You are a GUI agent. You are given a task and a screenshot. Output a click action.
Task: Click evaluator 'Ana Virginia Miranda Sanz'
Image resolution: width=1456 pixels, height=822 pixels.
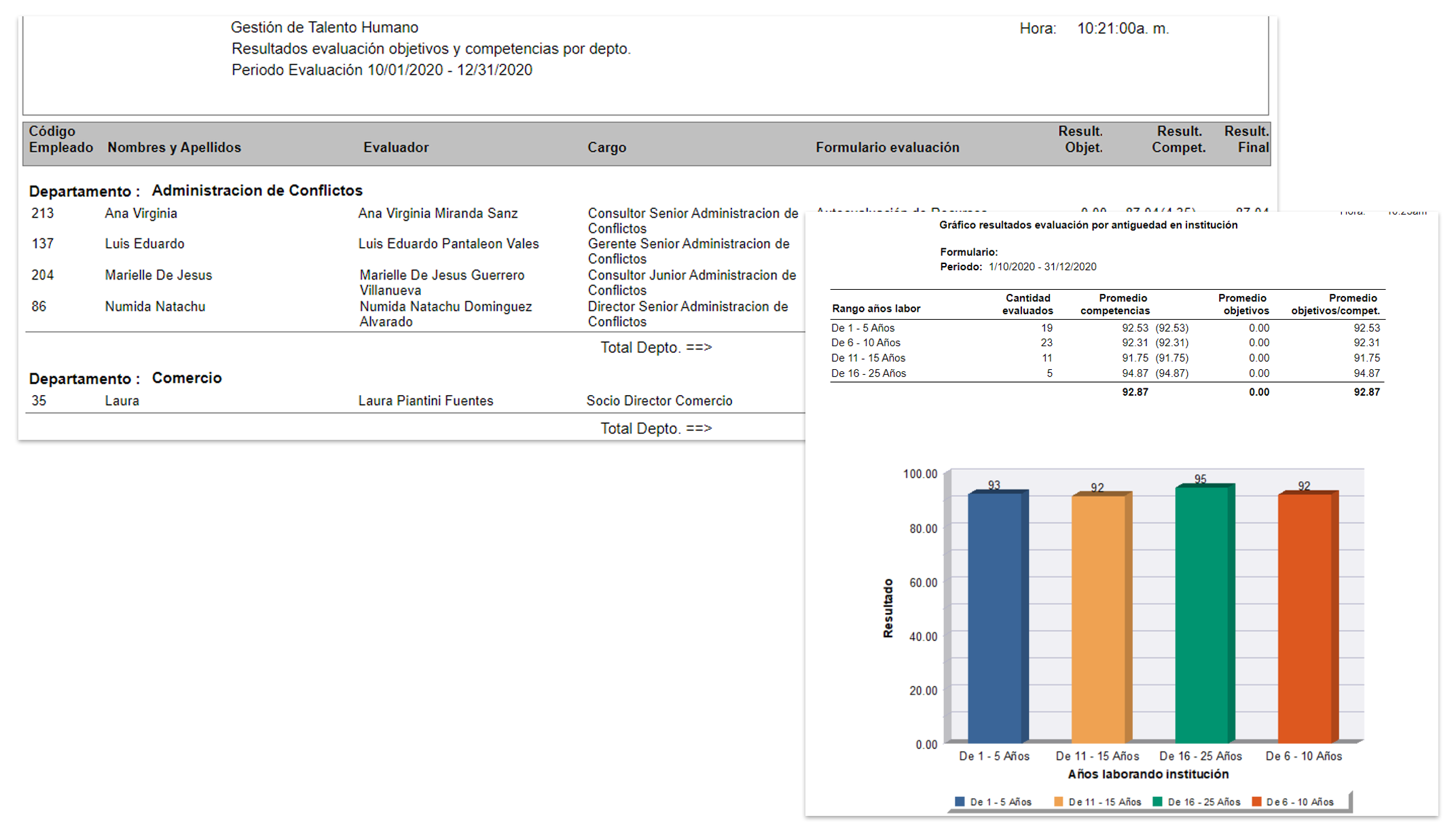[x=438, y=213]
